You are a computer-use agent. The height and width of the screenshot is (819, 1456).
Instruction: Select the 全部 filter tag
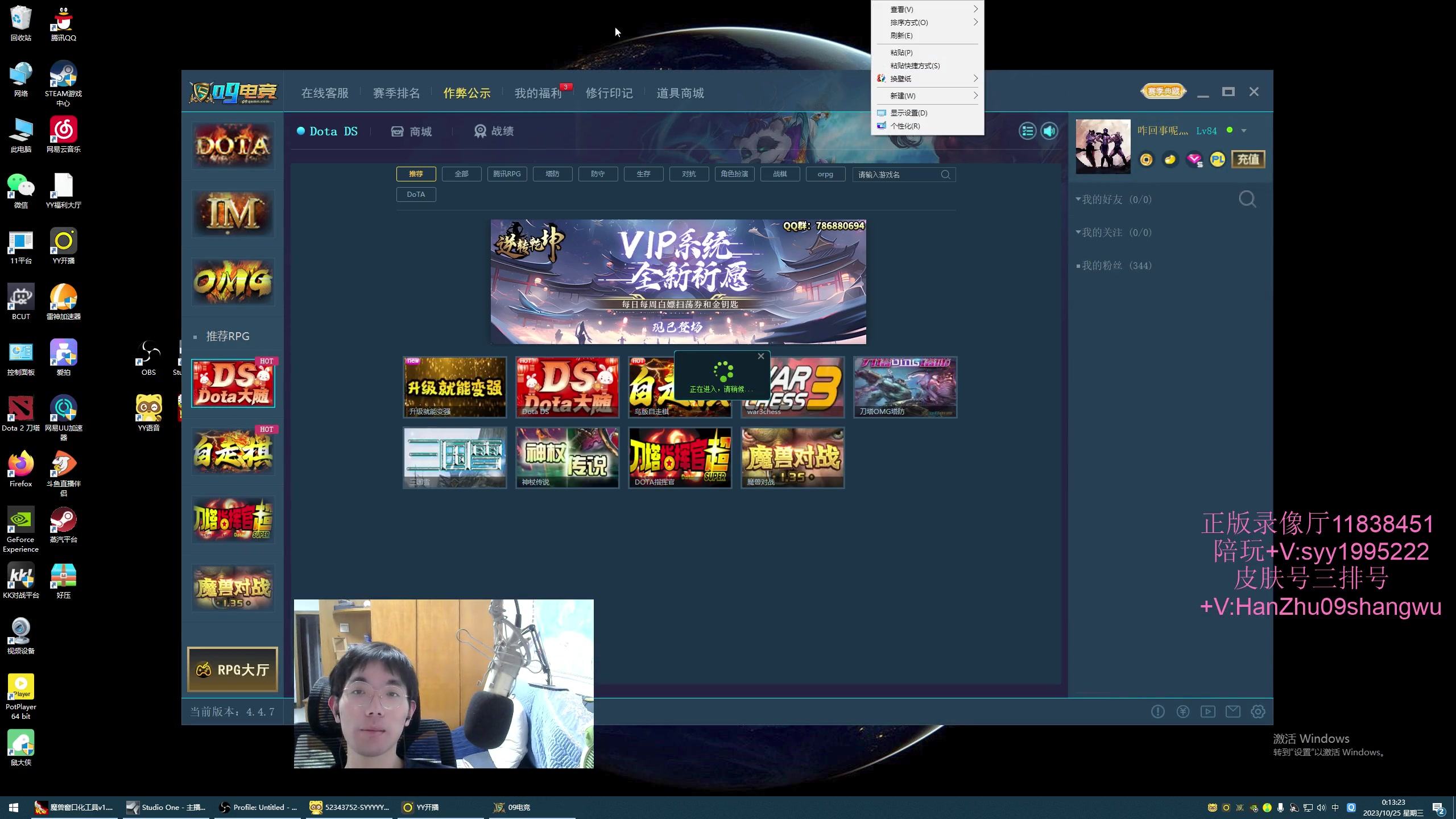(461, 174)
